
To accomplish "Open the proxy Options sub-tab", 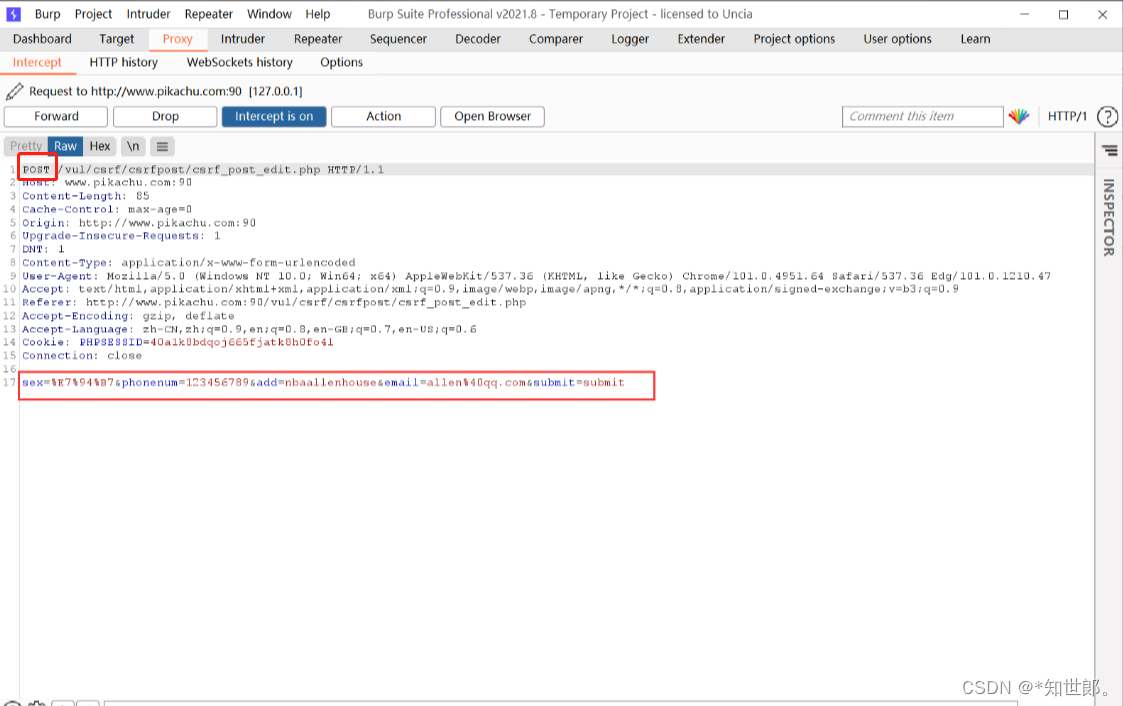I will (342, 63).
